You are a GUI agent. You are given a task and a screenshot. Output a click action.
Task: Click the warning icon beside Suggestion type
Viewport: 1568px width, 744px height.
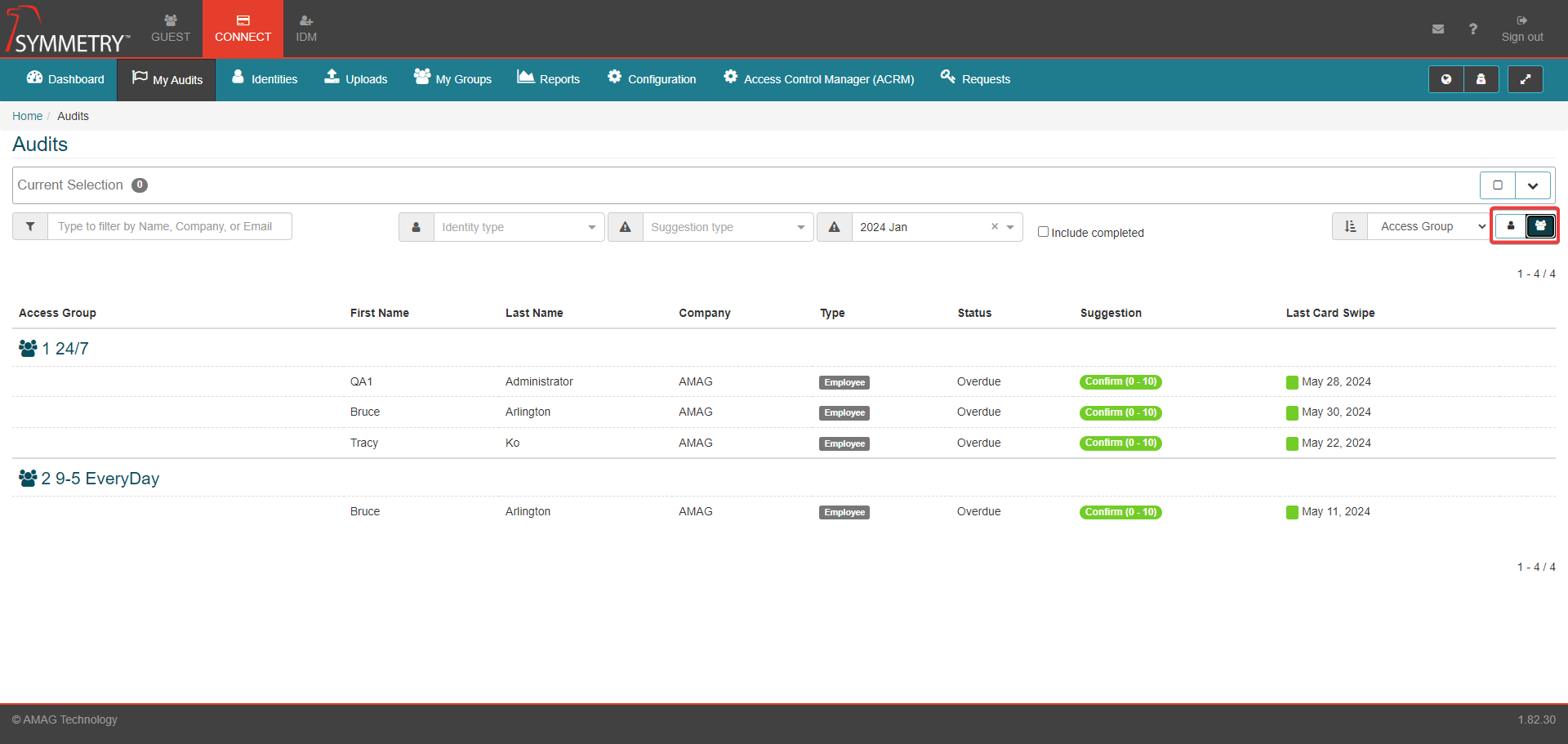pyautogui.click(x=626, y=227)
